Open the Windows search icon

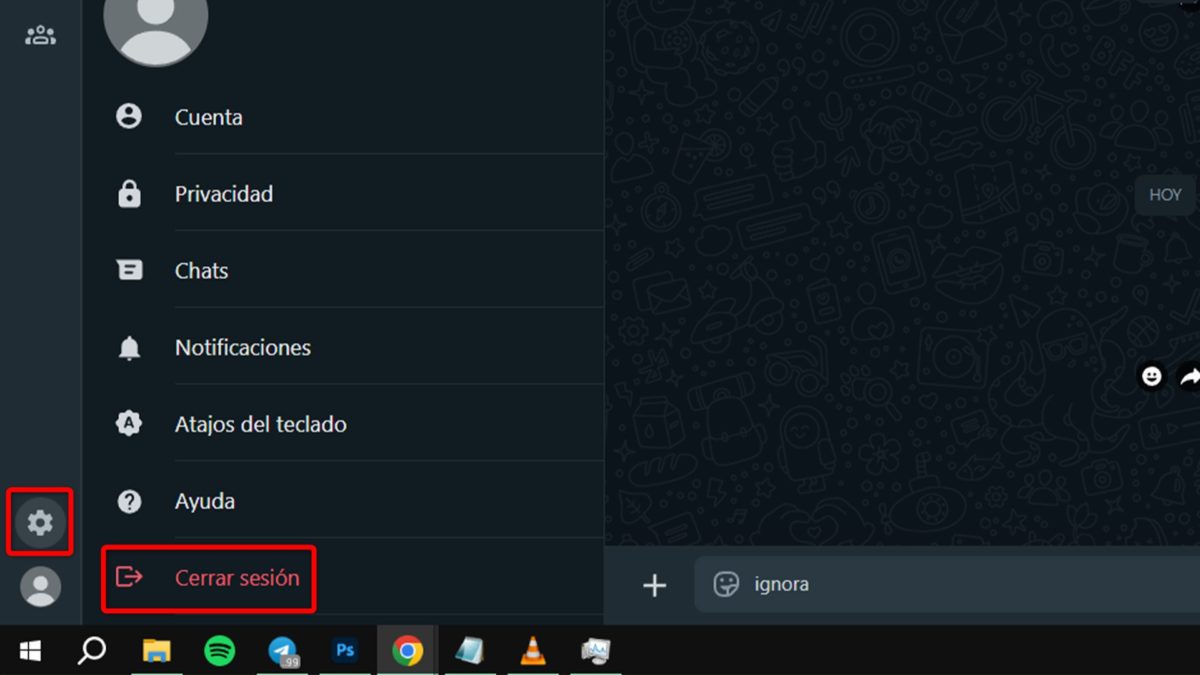click(92, 651)
